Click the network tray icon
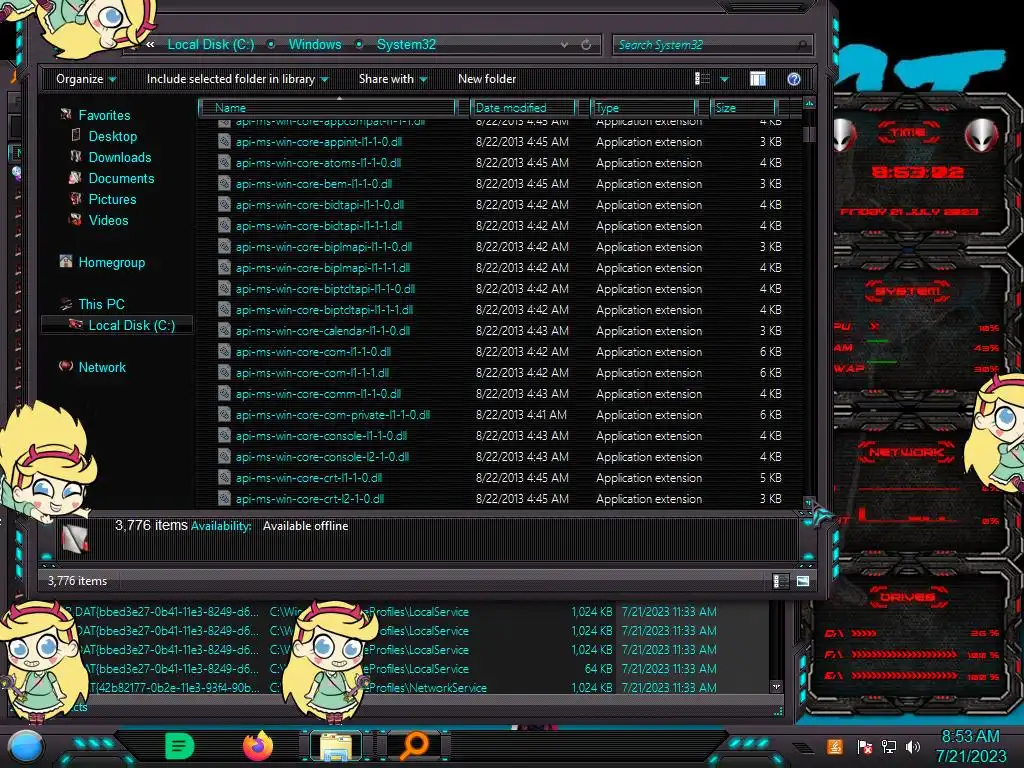This screenshot has width=1024, height=768. pos(888,746)
